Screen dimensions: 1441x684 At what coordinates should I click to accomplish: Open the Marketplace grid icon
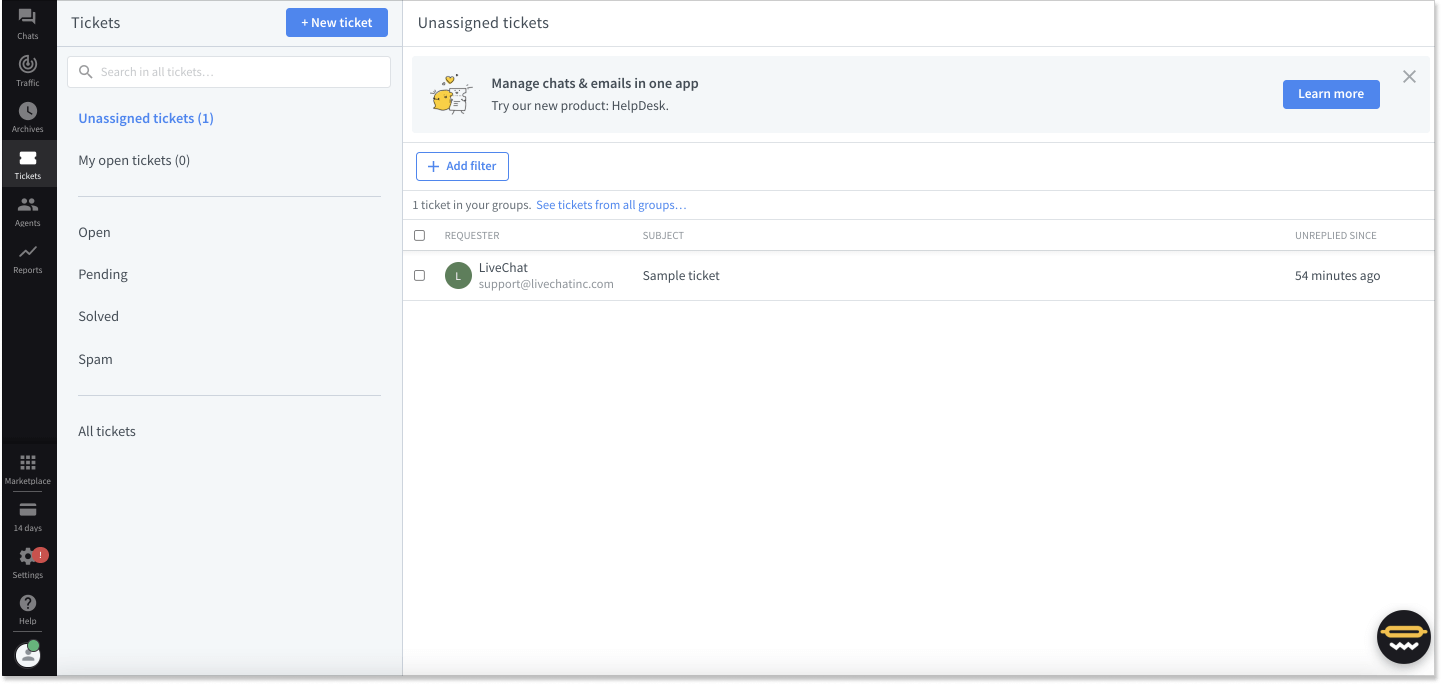(x=28, y=462)
